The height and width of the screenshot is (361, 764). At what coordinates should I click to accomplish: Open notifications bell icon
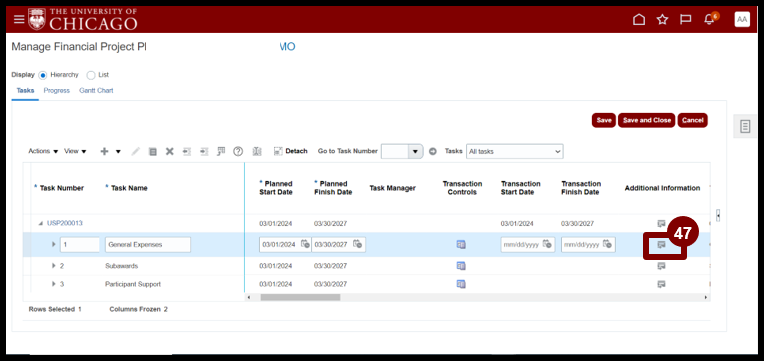click(709, 19)
